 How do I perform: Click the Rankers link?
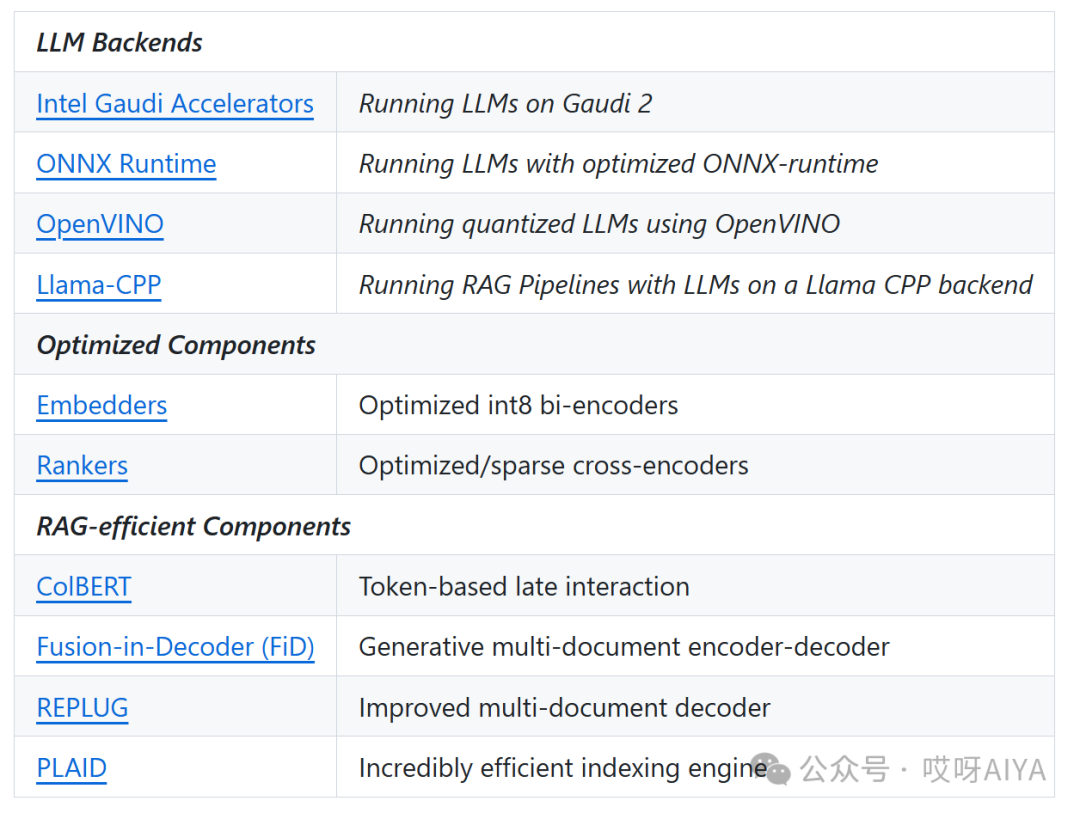[x=82, y=466]
